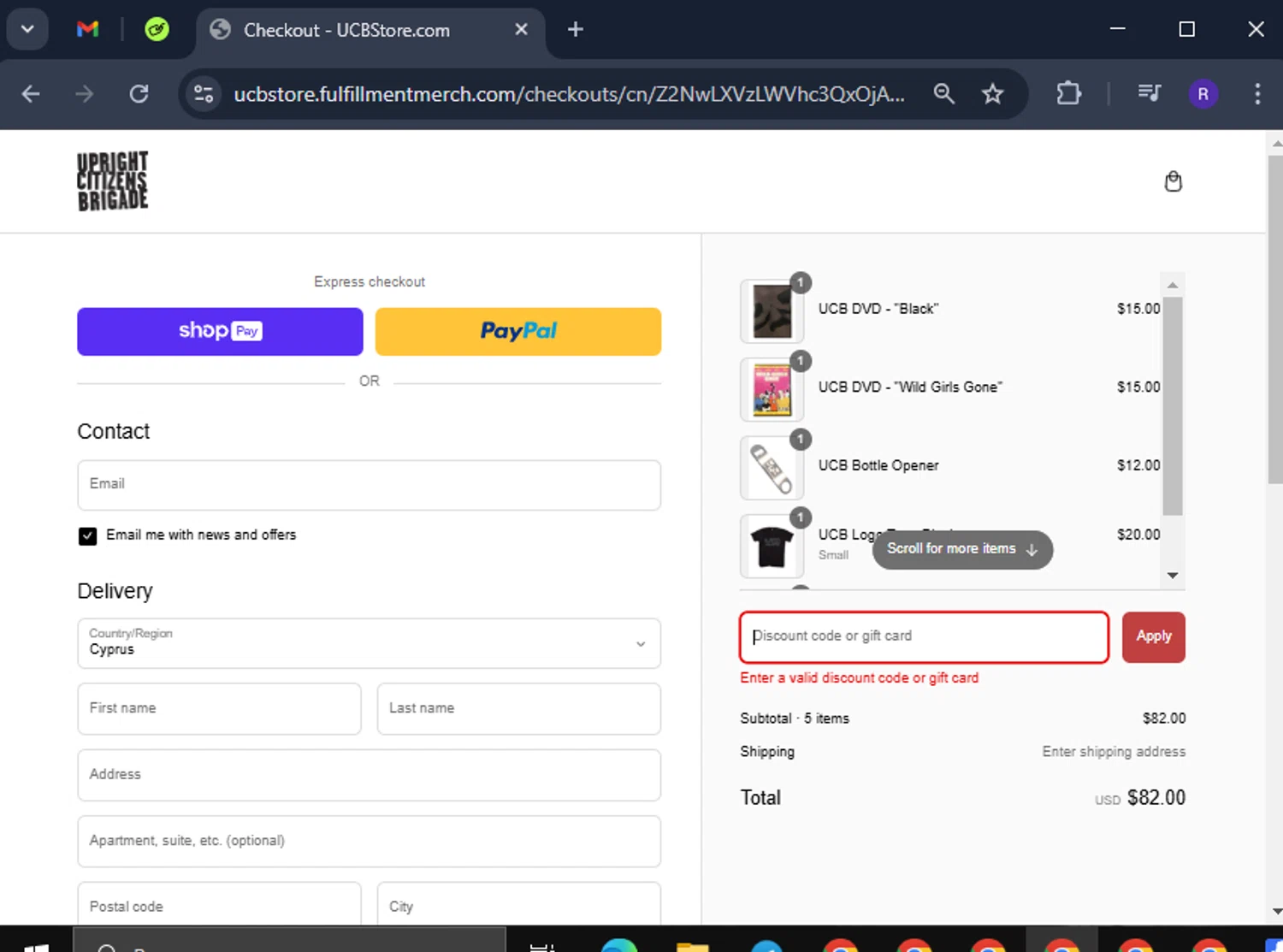Open the taskbar search box
This screenshot has width=1283, height=952.
click(x=289, y=941)
